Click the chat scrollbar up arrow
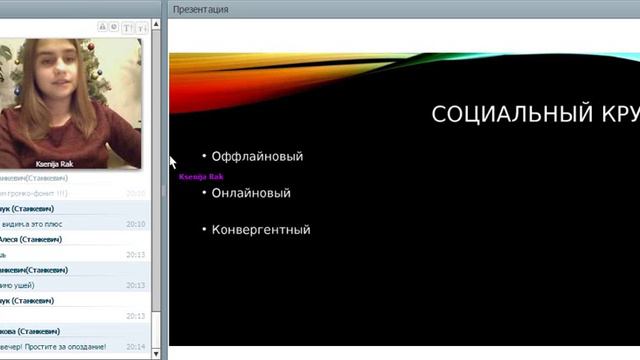The width and height of the screenshot is (640, 360). tap(156, 24)
